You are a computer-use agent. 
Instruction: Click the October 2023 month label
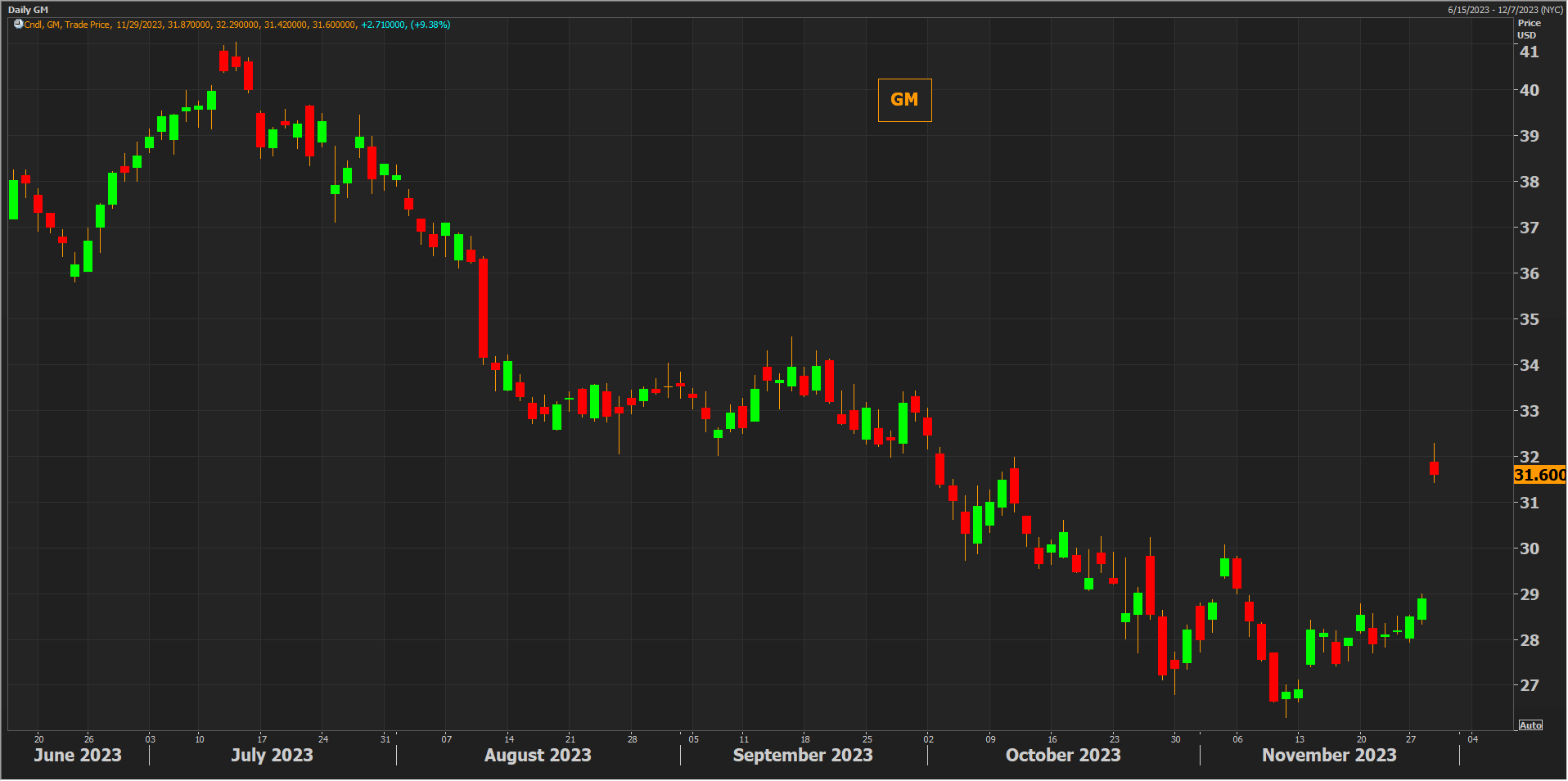[x=1063, y=755]
